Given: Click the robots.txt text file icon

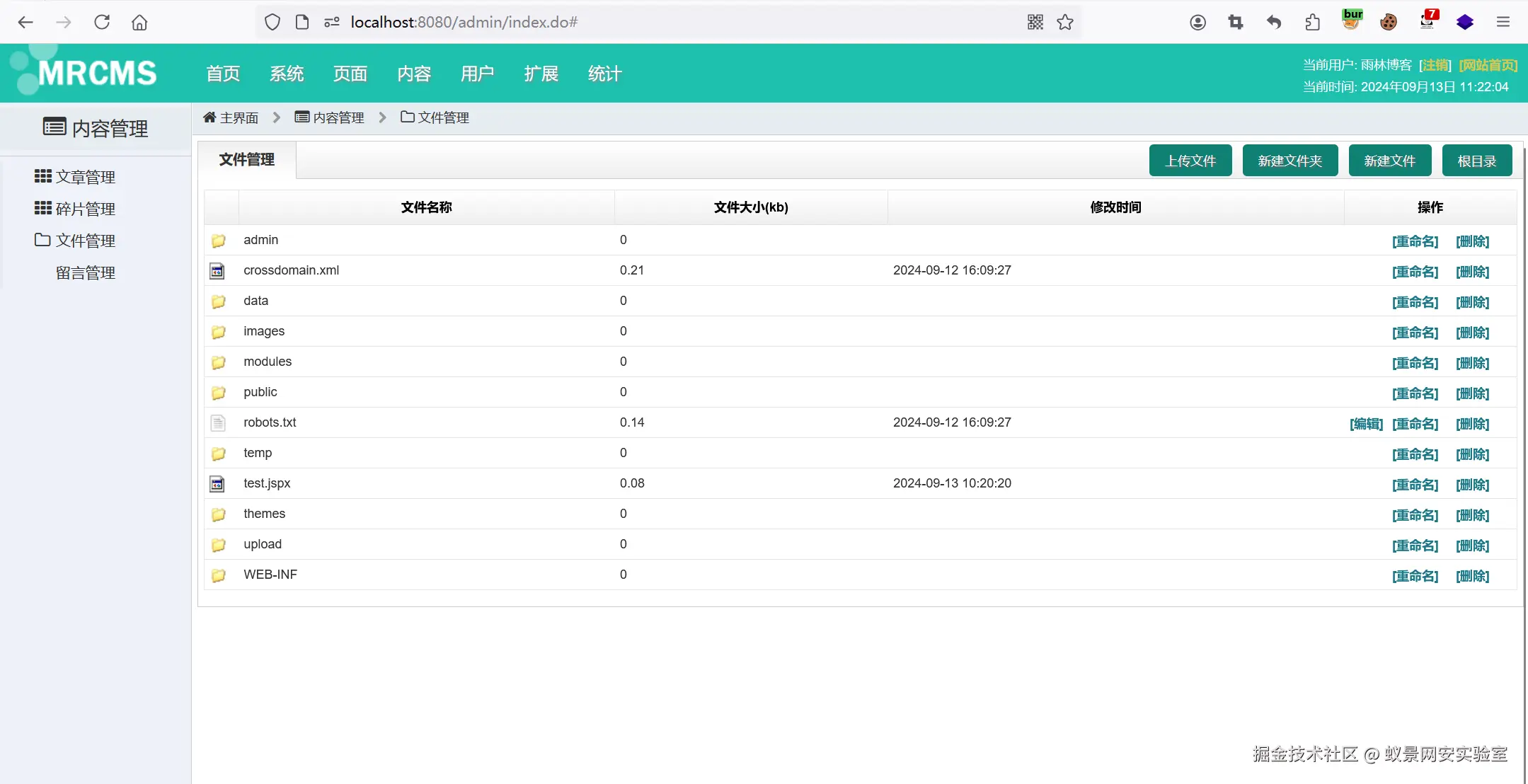Looking at the screenshot, I should tap(218, 423).
